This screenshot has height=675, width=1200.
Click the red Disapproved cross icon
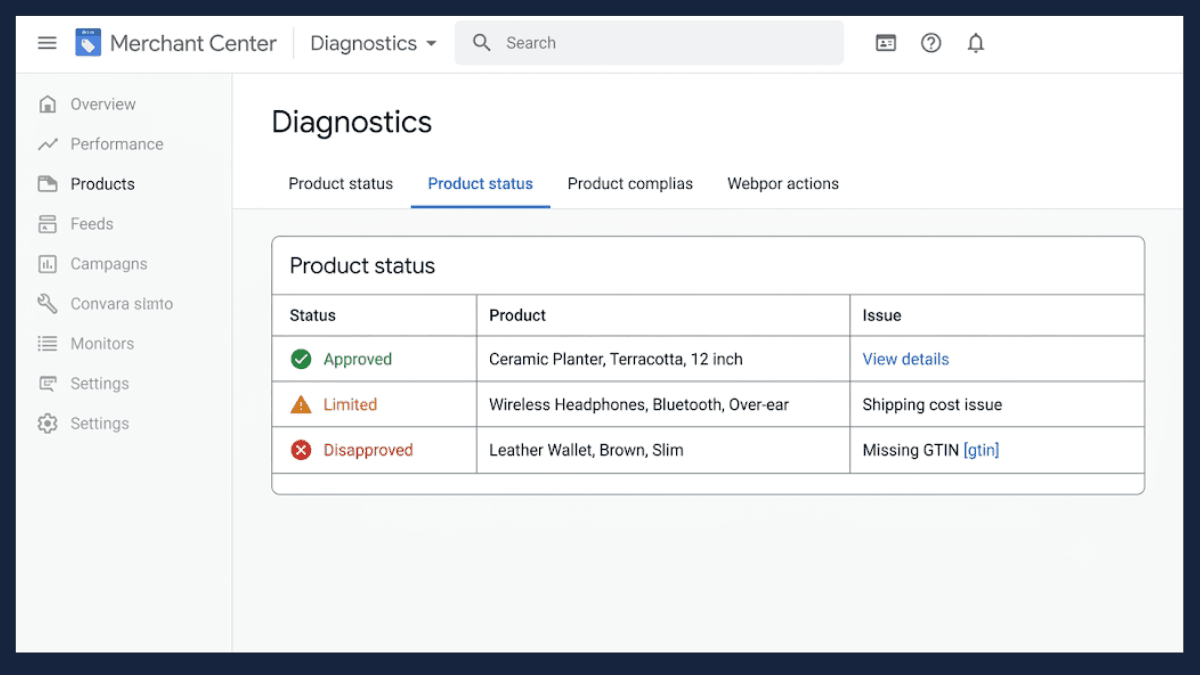tap(301, 450)
